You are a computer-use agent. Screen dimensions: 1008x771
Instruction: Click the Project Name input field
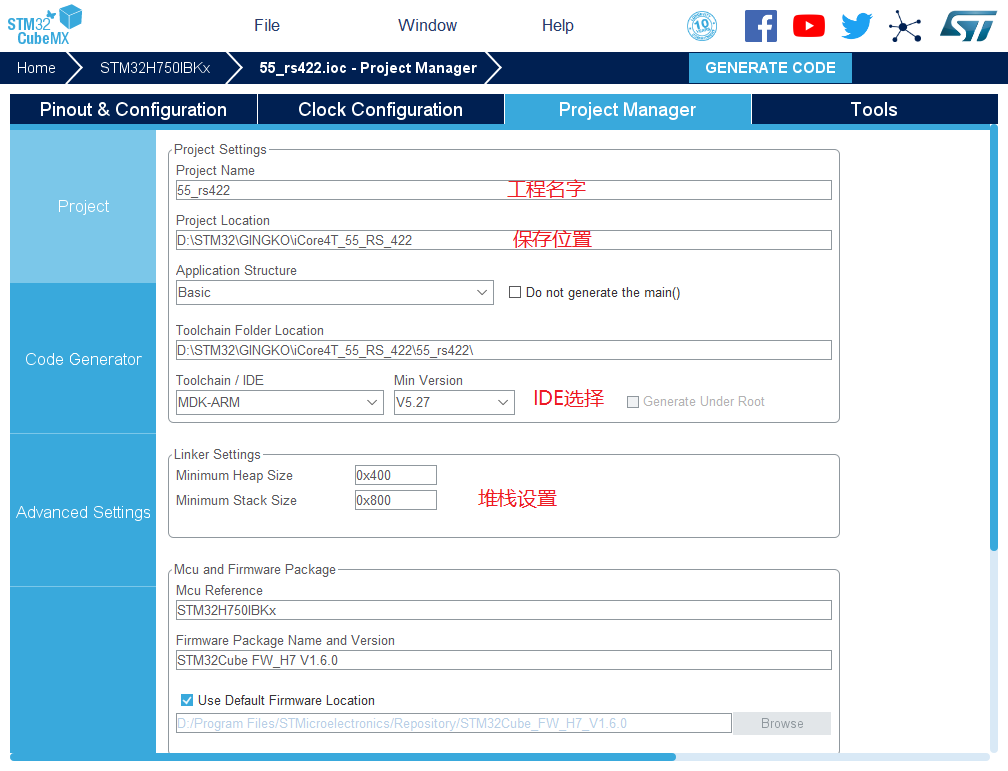pyautogui.click(x=503, y=190)
